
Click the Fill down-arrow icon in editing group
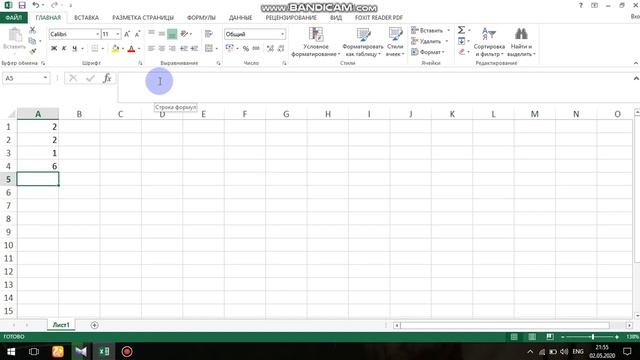pyautogui.click(x=461, y=41)
